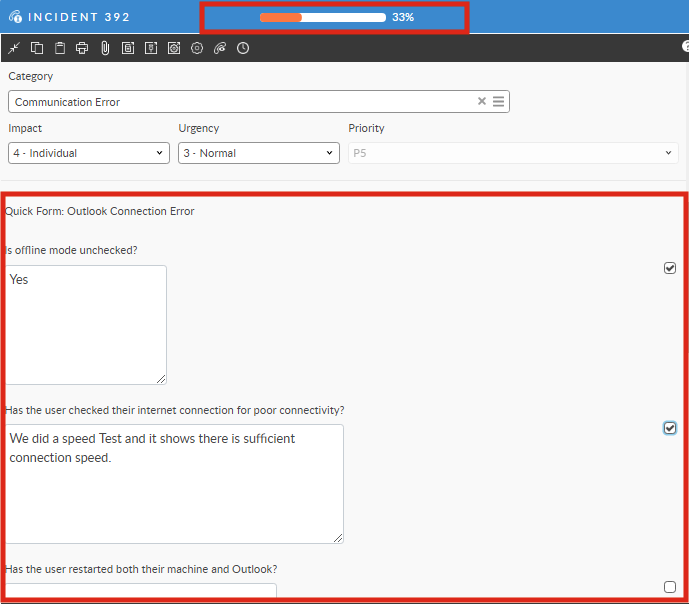
Task: Click the 33% progress bar
Action: [x=323, y=17]
